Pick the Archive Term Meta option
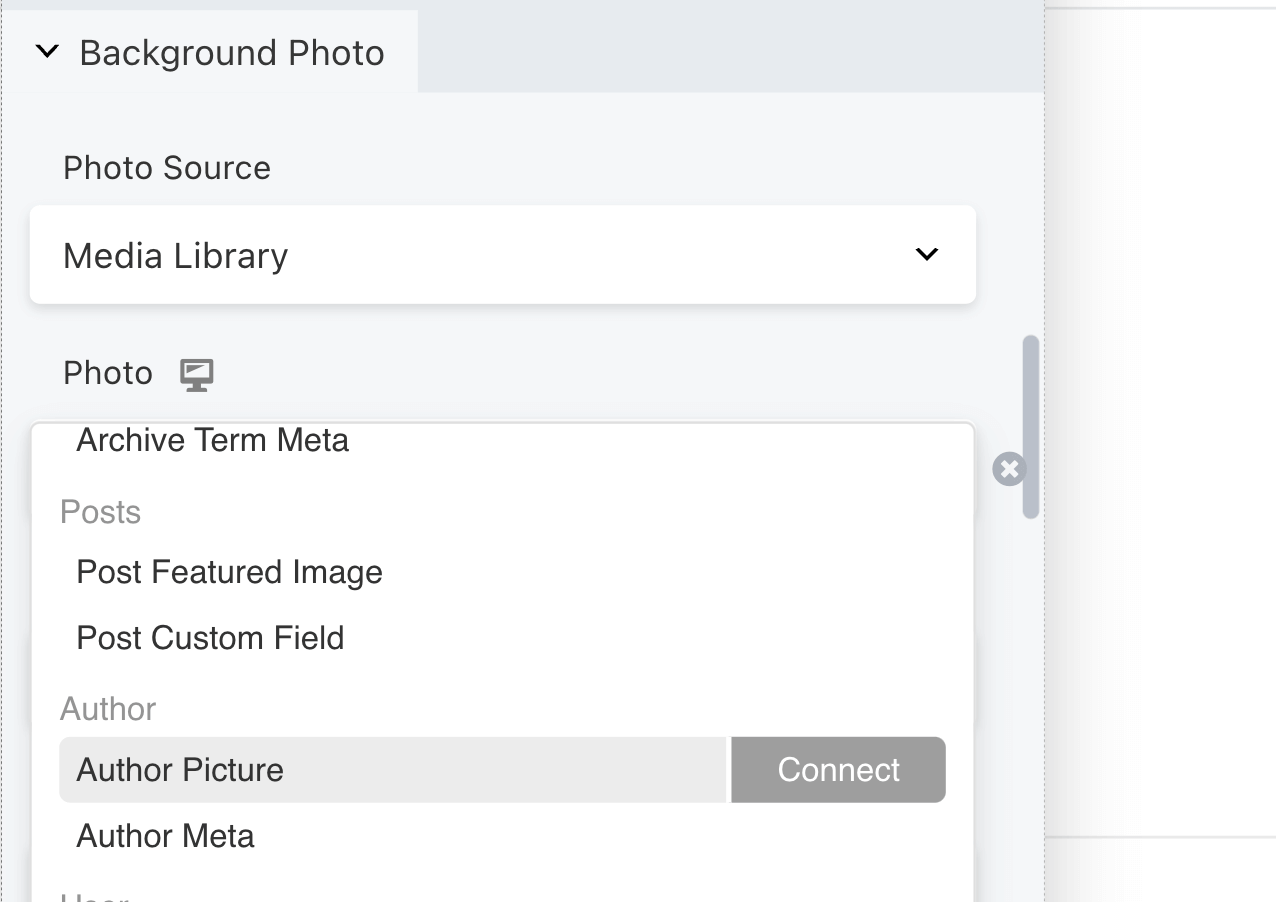The image size is (1276, 902). coord(213,440)
